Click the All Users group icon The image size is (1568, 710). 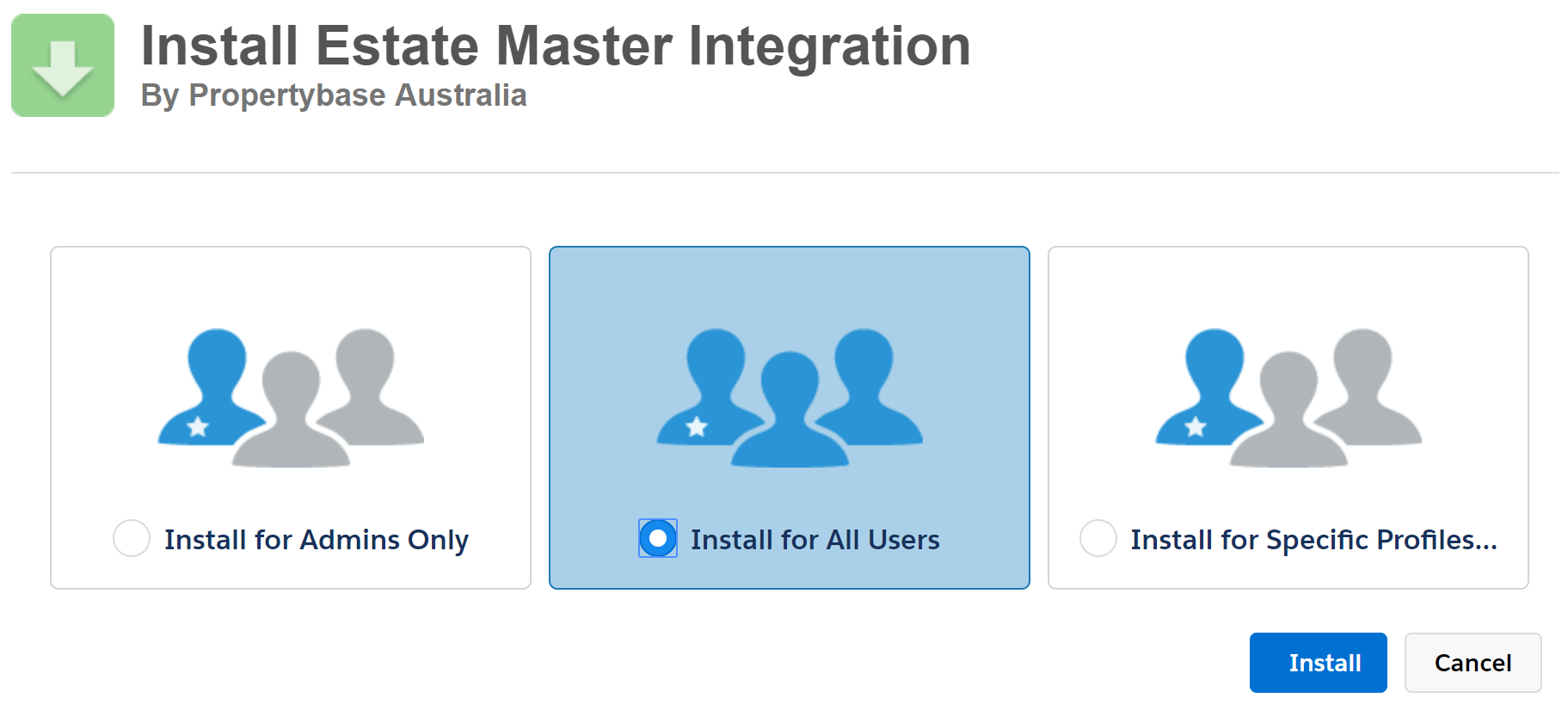click(790, 397)
